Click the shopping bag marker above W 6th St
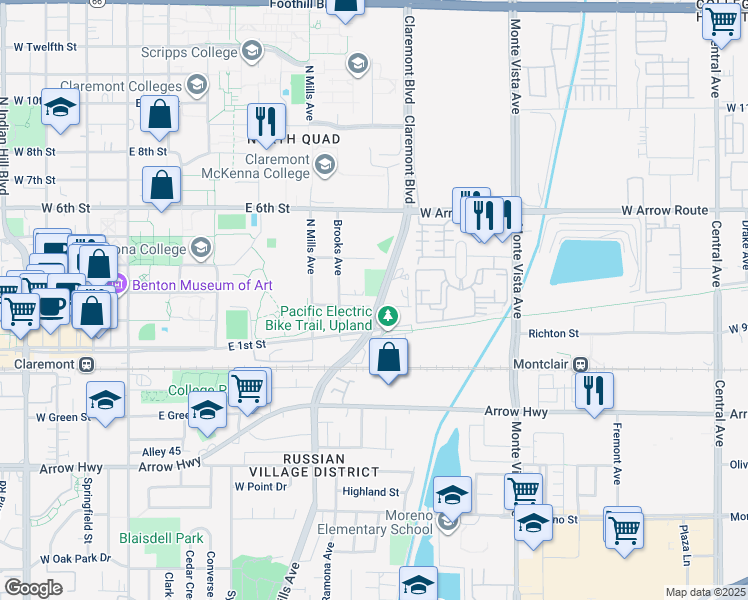This screenshot has height=600, width=748. [x=161, y=188]
